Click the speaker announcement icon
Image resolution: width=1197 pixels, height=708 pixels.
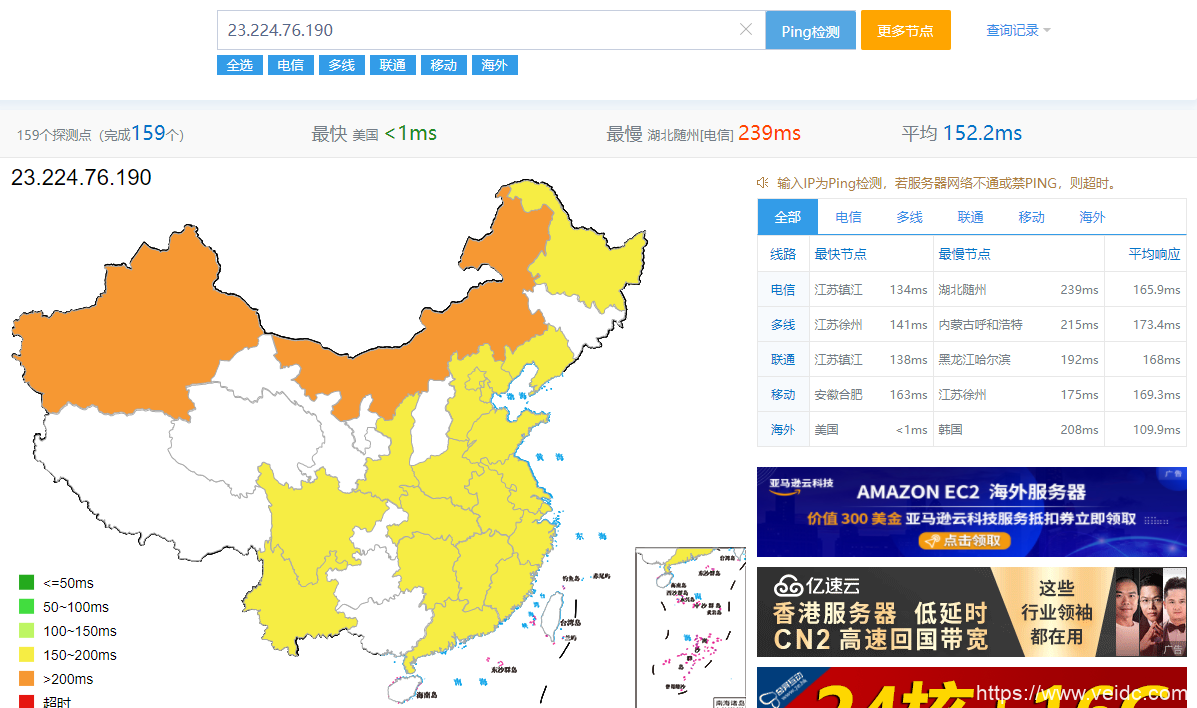[762, 182]
